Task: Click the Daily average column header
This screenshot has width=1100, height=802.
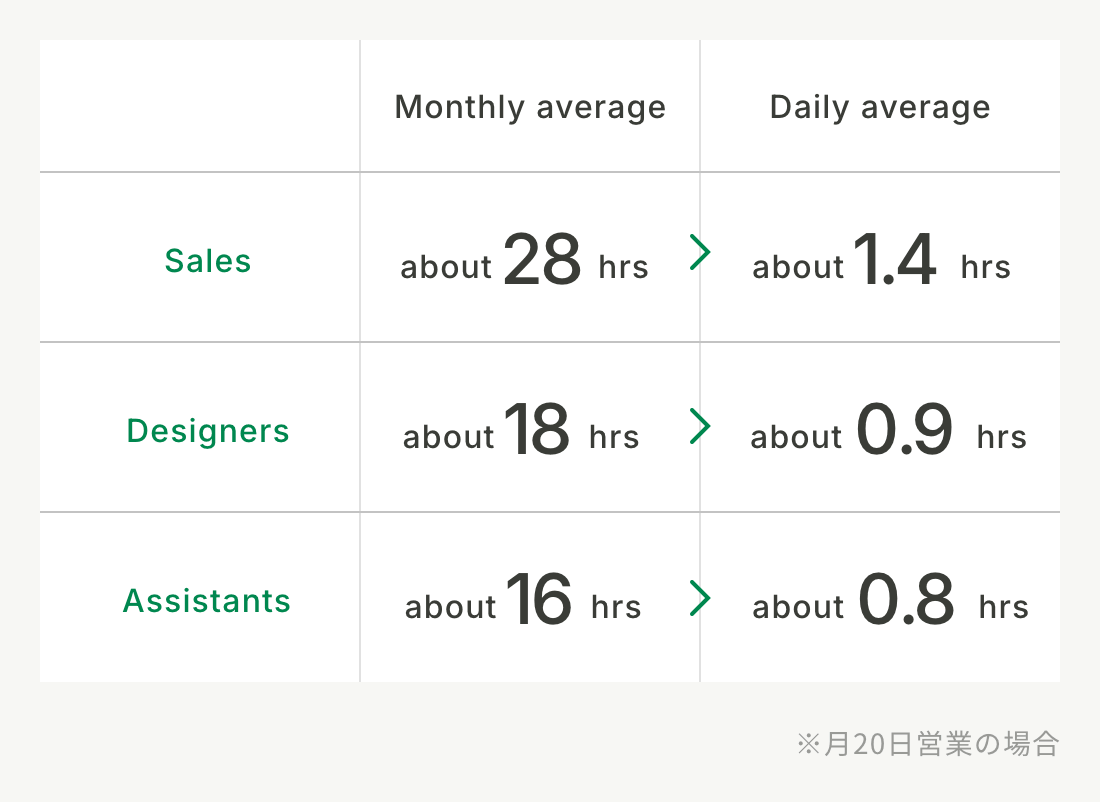Action: click(x=880, y=107)
